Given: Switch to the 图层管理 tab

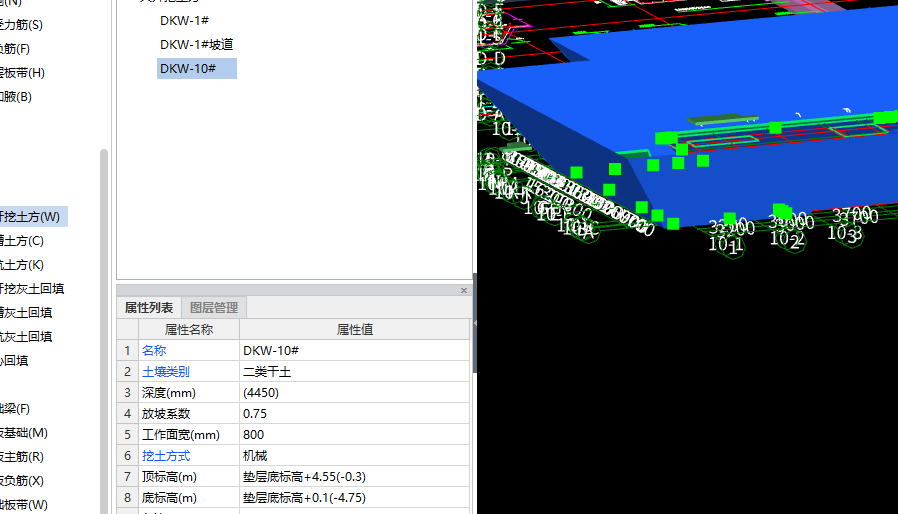Looking at the screenshot, I should click(x=214, y=308).
